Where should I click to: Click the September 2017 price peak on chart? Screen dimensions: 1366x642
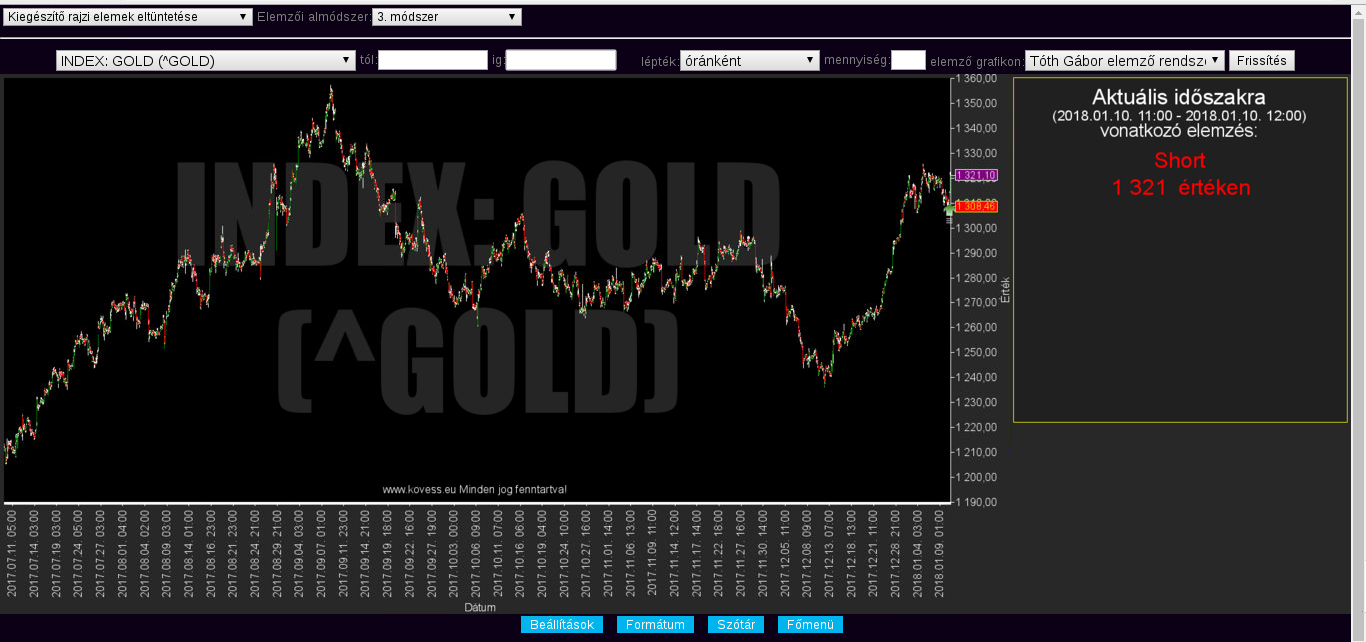coord(331,90)
